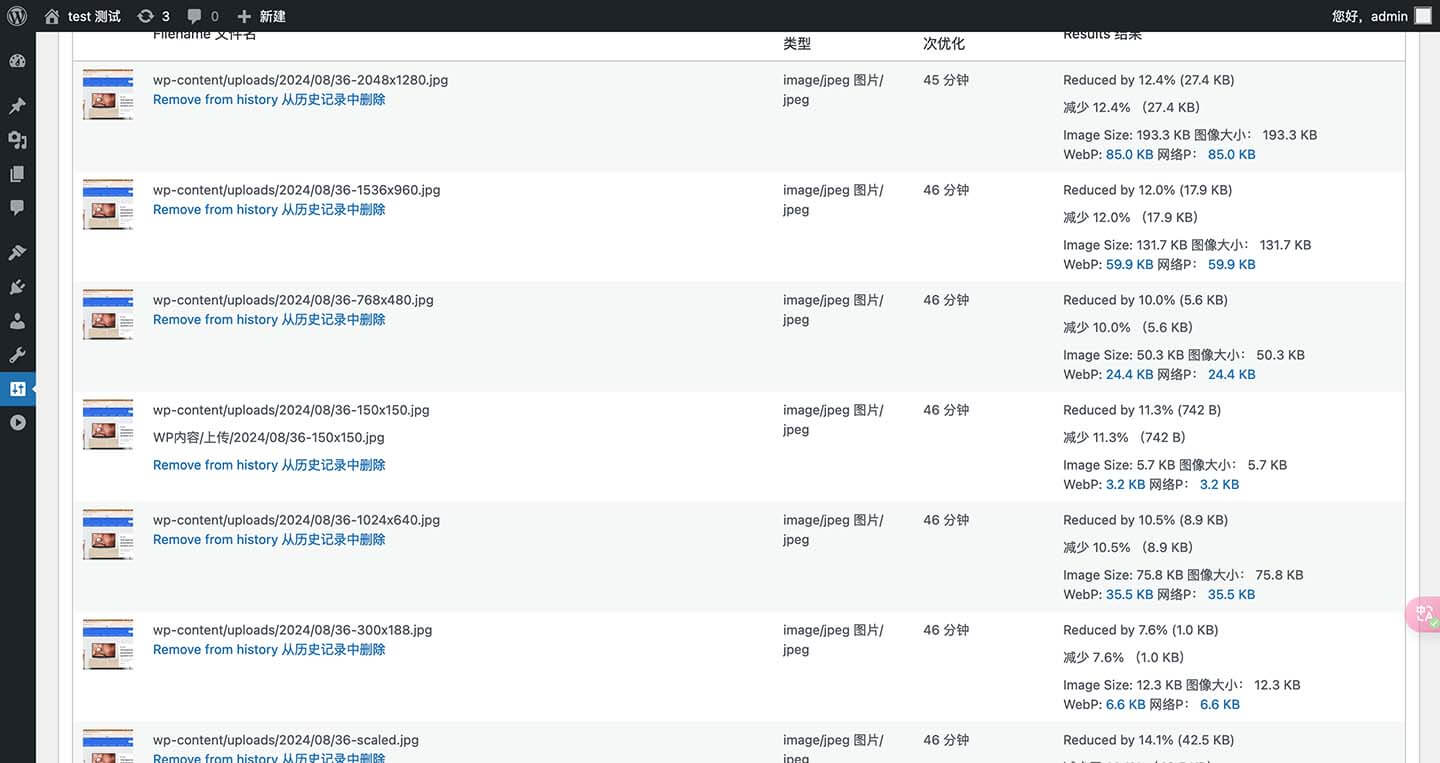1440x763 pixels.
Task: Open thumbnail for 36-768x480.jpg
Action: 108,315
